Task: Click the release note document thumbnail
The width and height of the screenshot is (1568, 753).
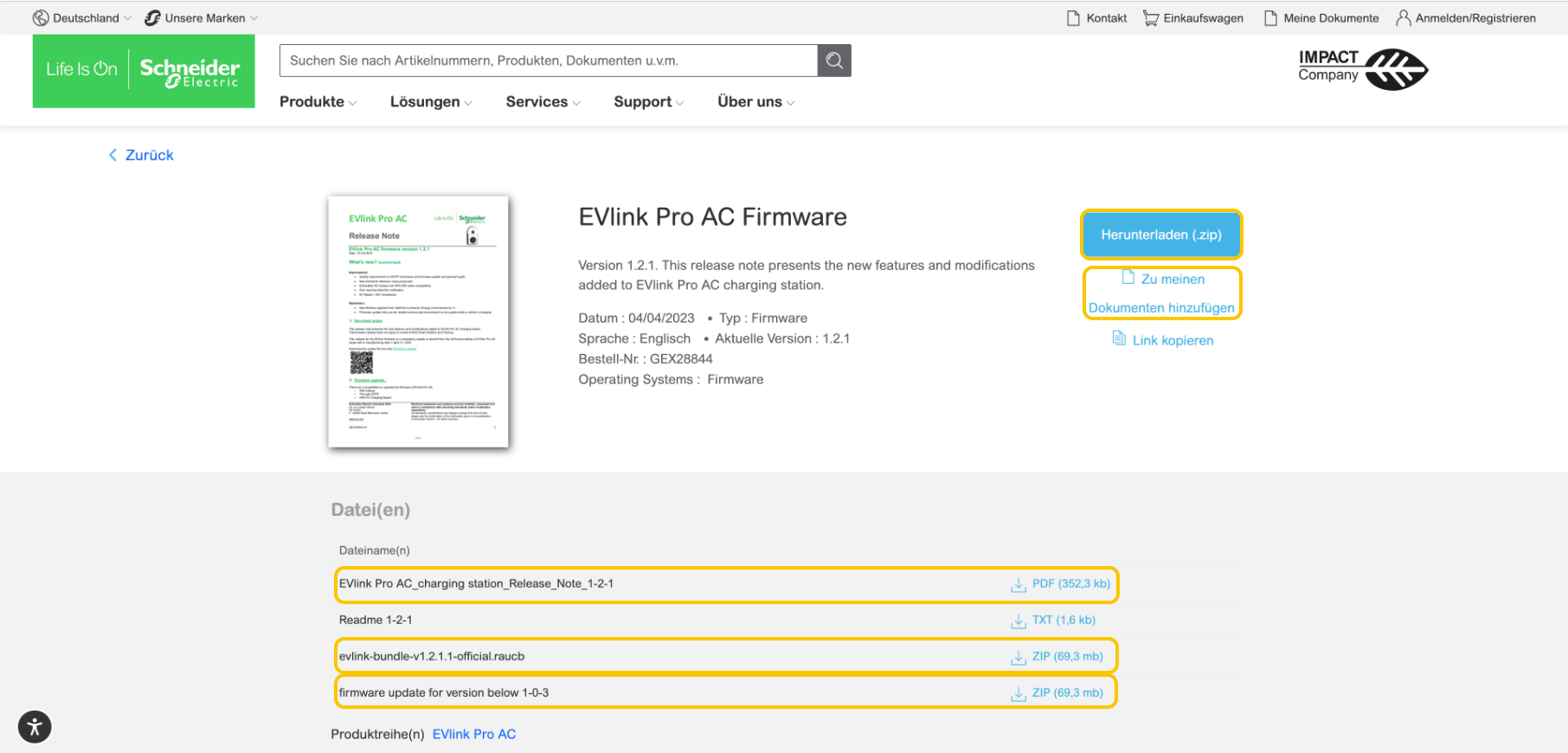Action: pos(418,322)
